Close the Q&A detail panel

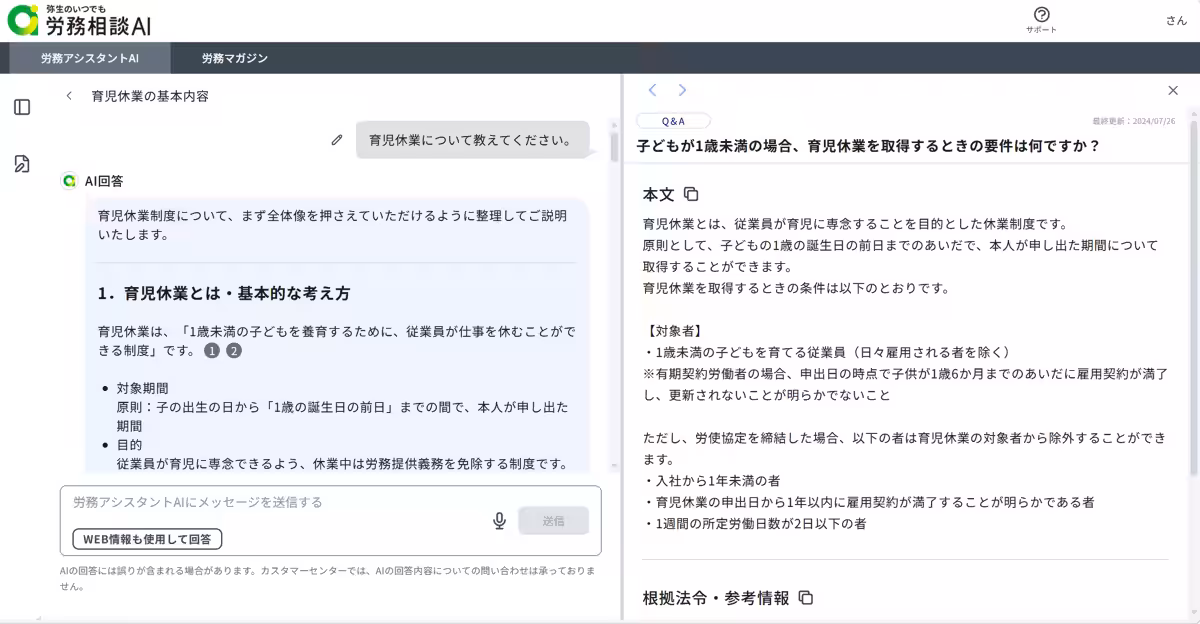tap(1172, 90)
